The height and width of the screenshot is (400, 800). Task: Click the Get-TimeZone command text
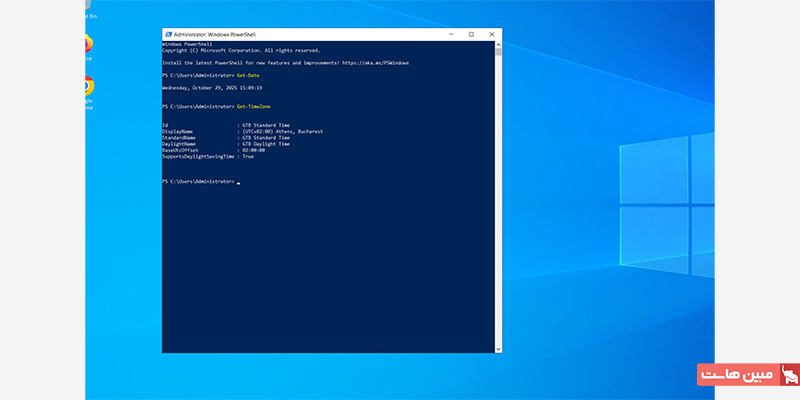tap(254, 106)
